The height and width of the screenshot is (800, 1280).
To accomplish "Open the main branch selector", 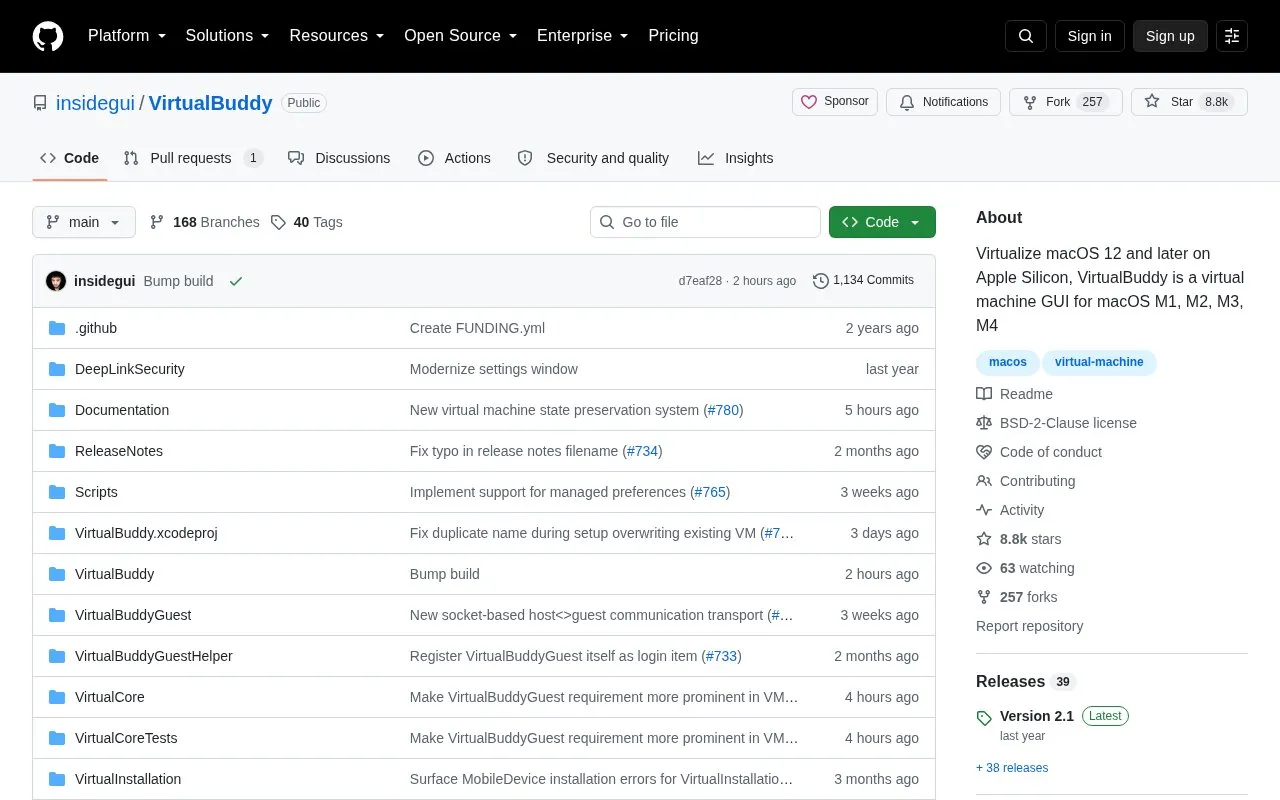I will (x=84, y=222).
